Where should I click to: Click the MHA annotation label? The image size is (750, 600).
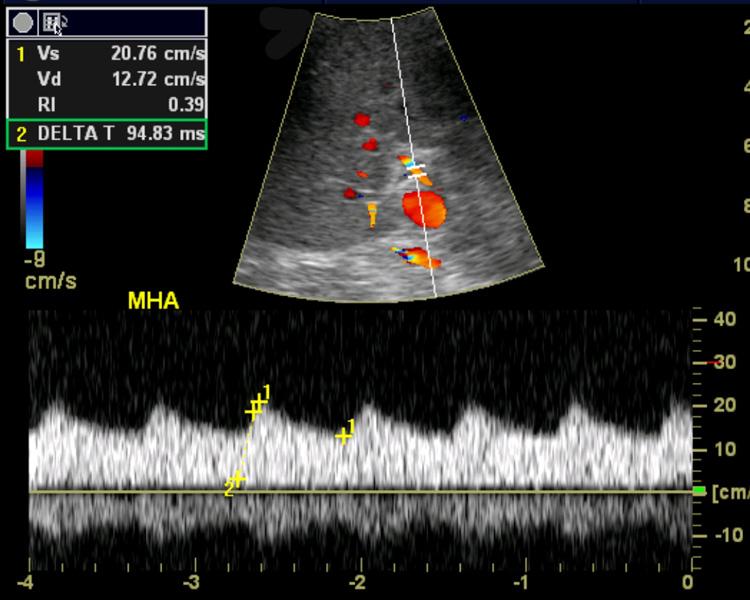coord(153,300)
